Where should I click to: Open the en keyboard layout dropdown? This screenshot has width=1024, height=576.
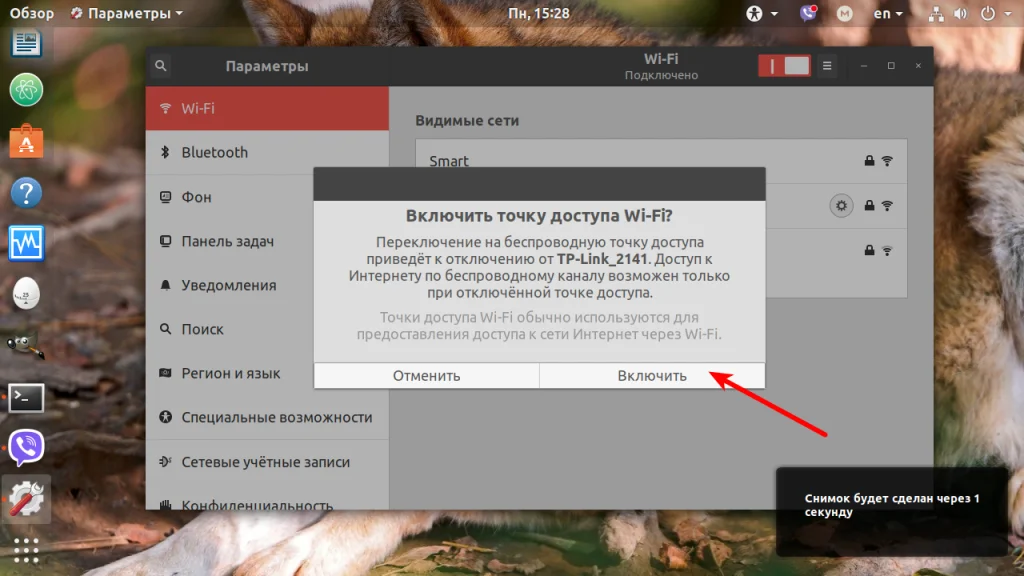tap(888, 13)
